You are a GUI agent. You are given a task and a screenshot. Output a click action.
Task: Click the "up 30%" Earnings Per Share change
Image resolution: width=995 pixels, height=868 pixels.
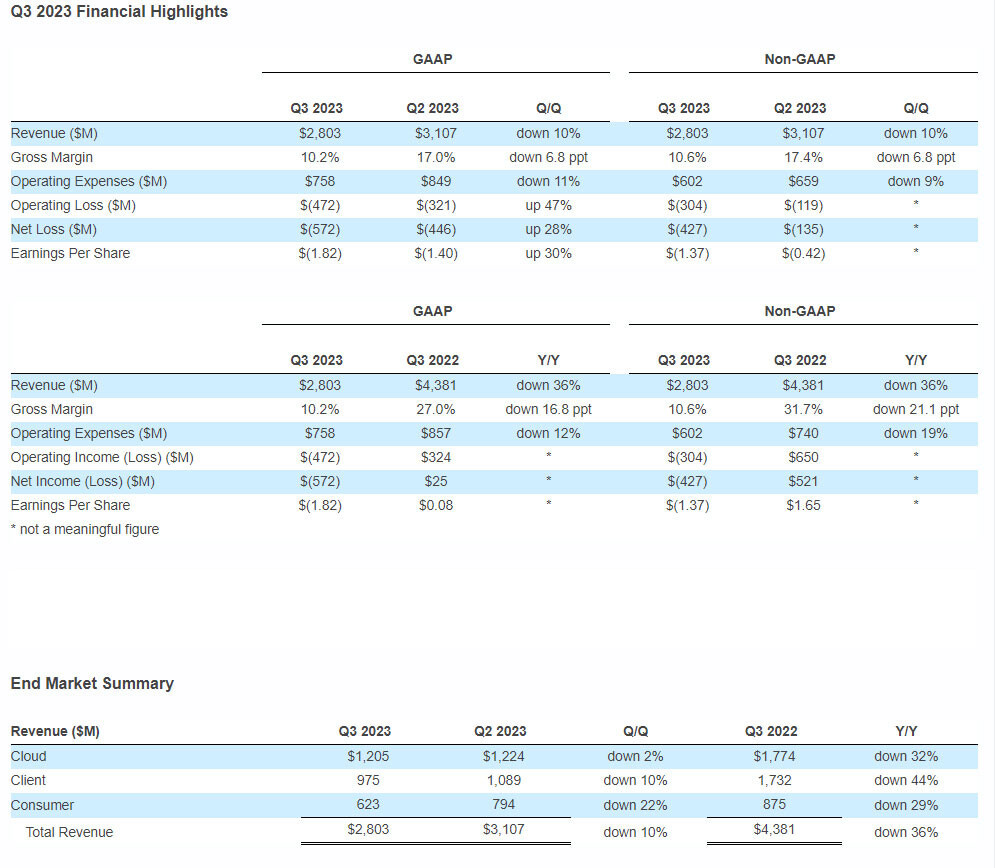coord(548,253)
